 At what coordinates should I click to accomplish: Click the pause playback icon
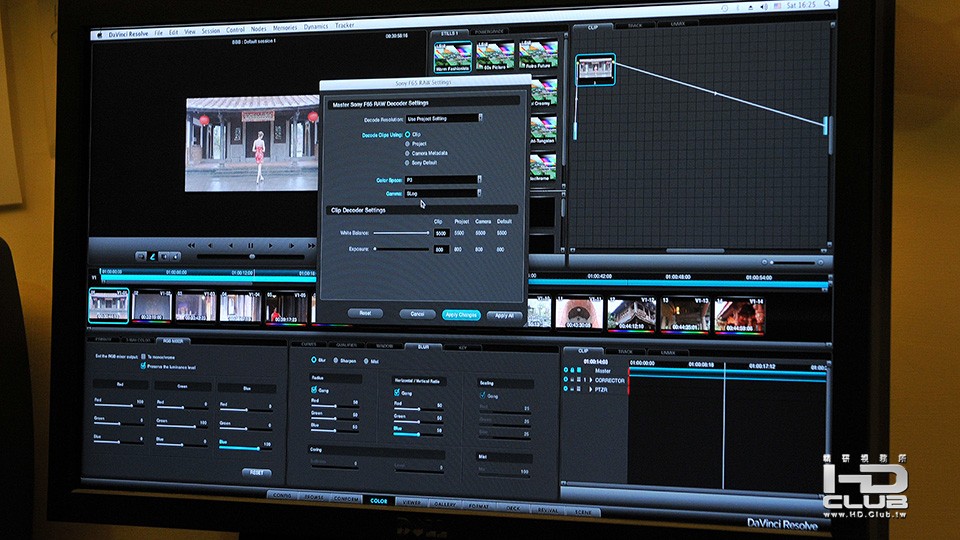(250, 246)
